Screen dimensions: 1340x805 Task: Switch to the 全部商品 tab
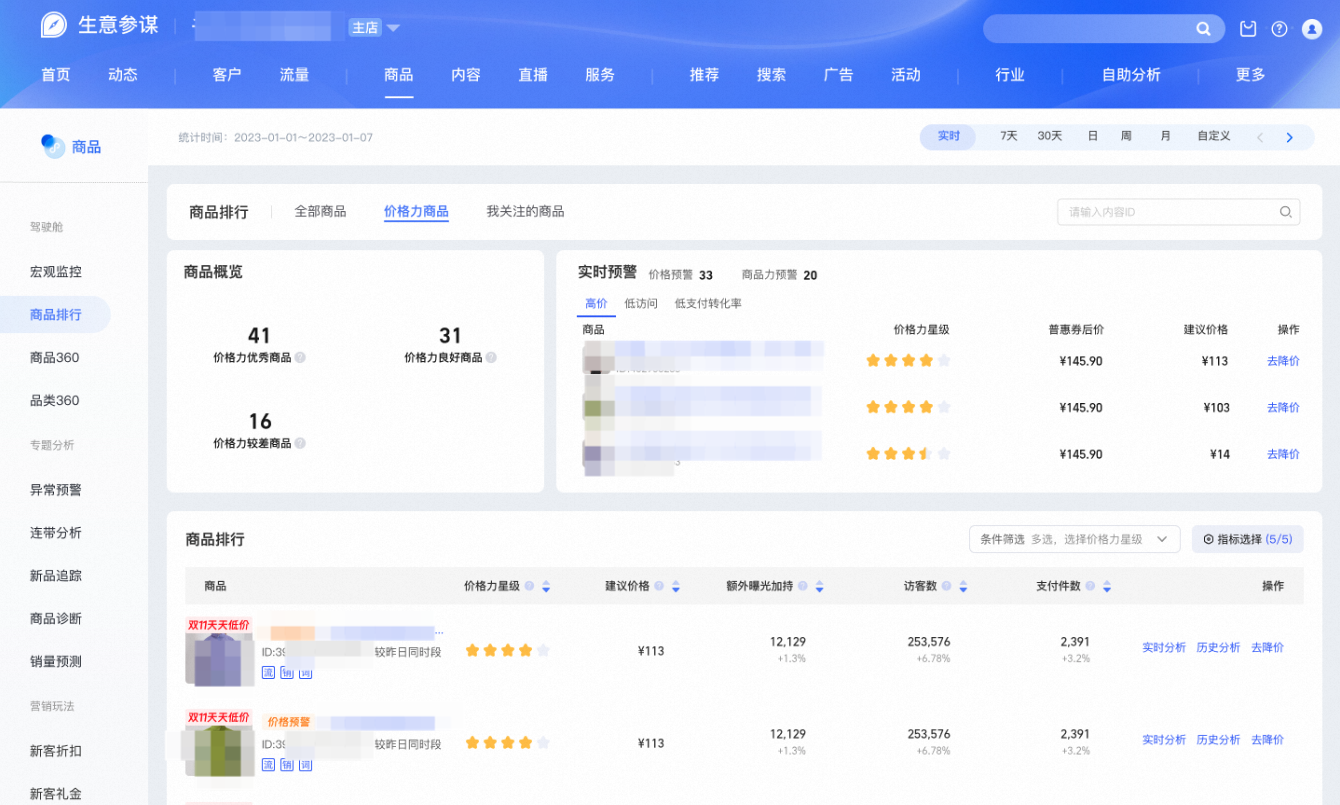pyautogui.click(x=320, y=211)
